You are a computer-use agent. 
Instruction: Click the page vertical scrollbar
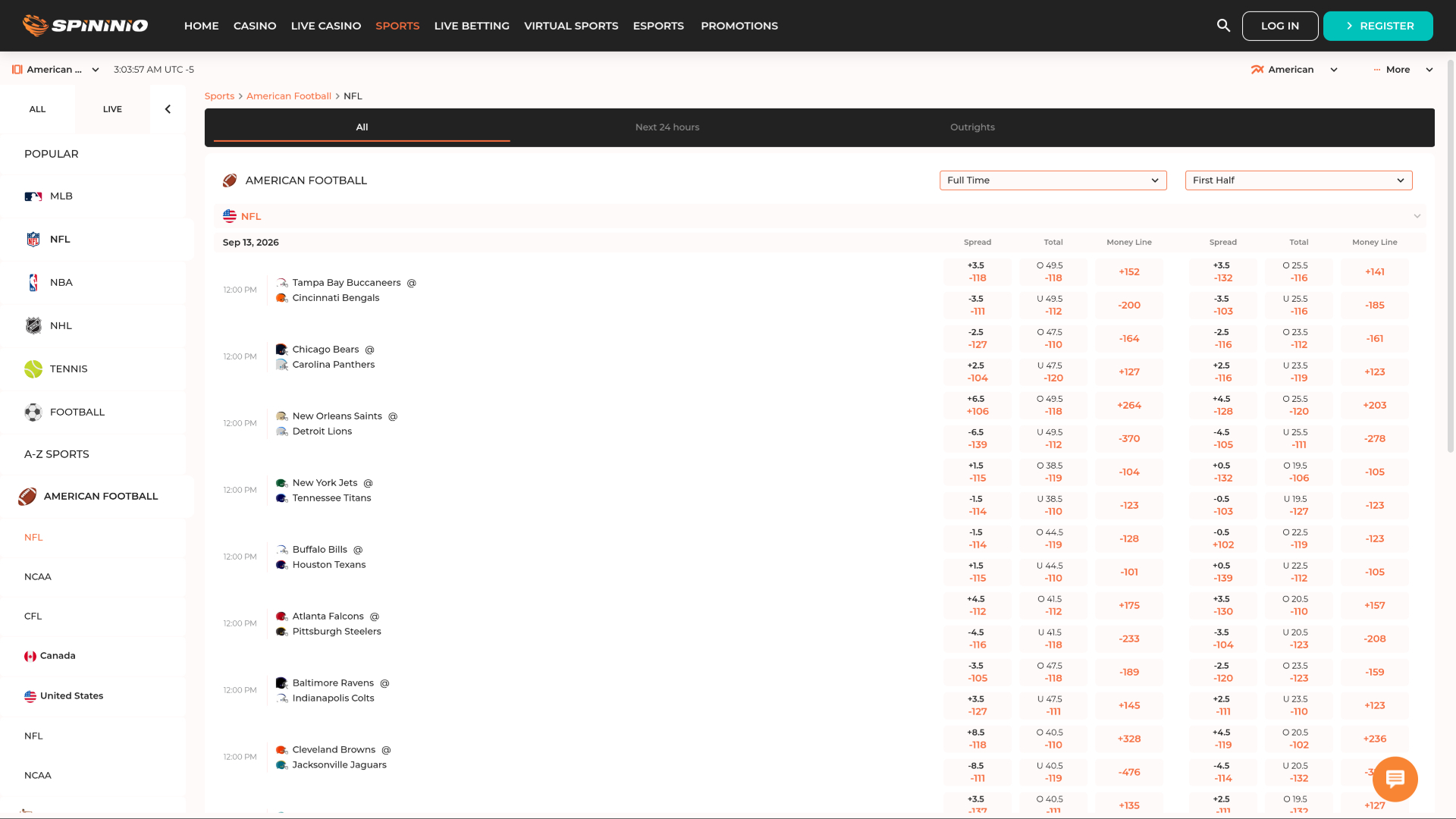point(1451,258)
